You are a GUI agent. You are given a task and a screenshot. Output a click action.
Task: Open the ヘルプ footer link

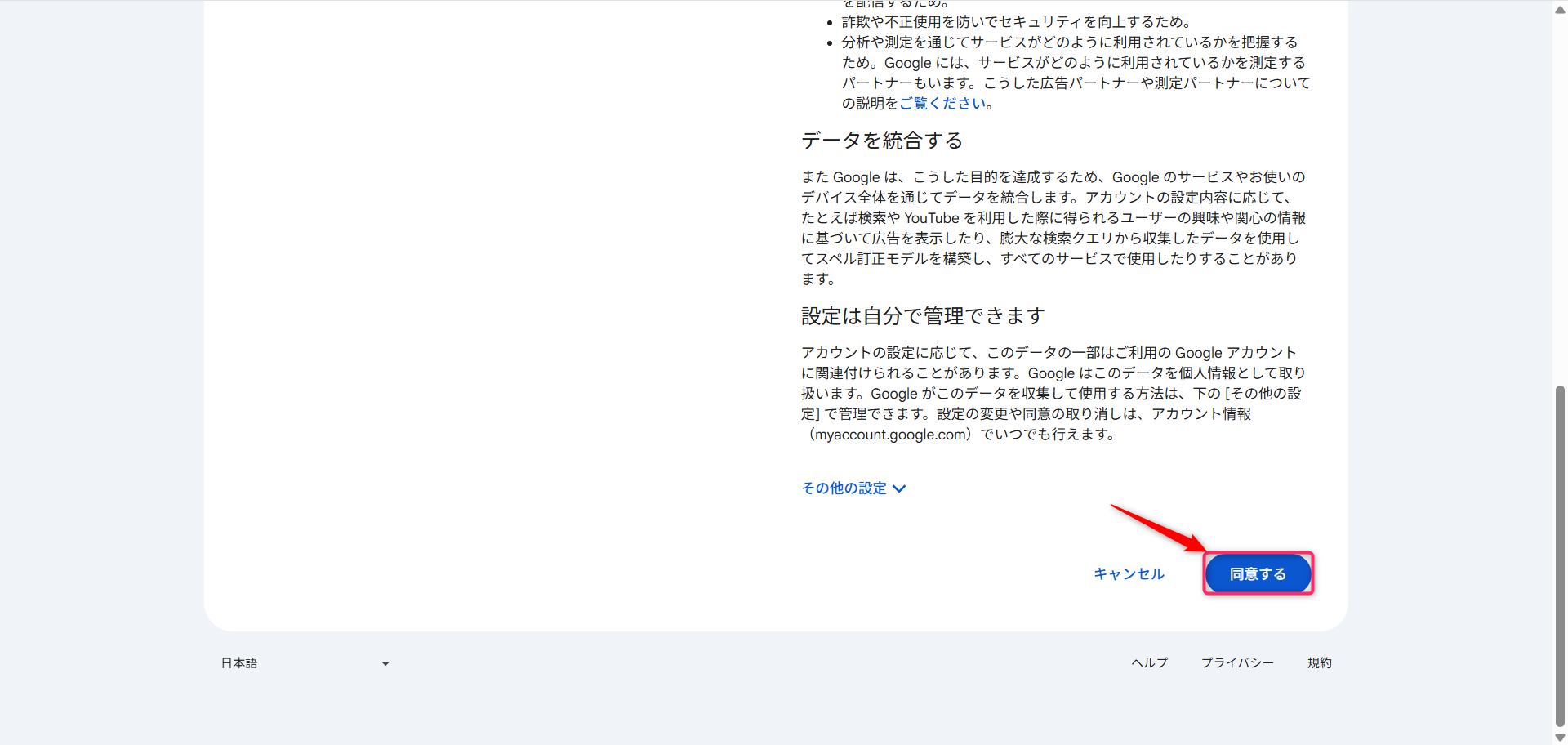(1149, 662)
